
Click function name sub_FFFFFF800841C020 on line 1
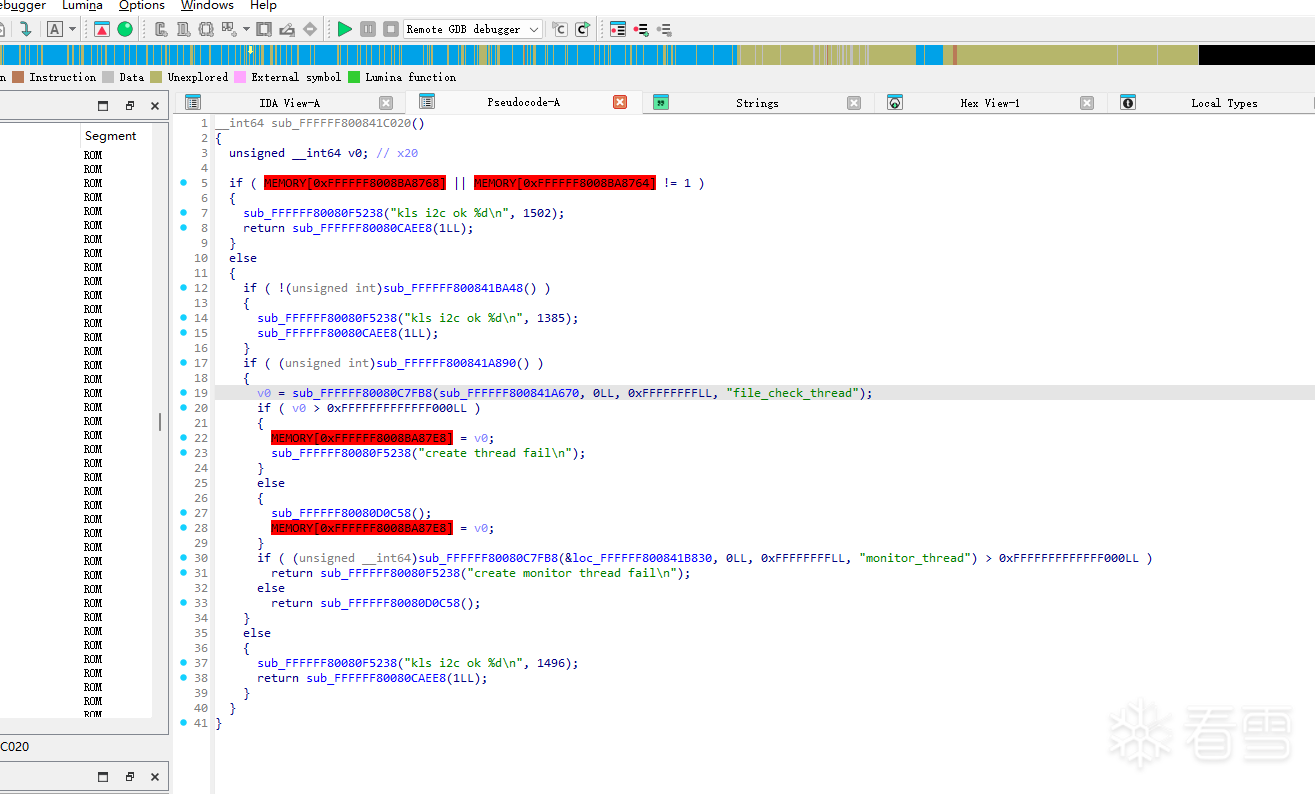(x=341, y=123)
